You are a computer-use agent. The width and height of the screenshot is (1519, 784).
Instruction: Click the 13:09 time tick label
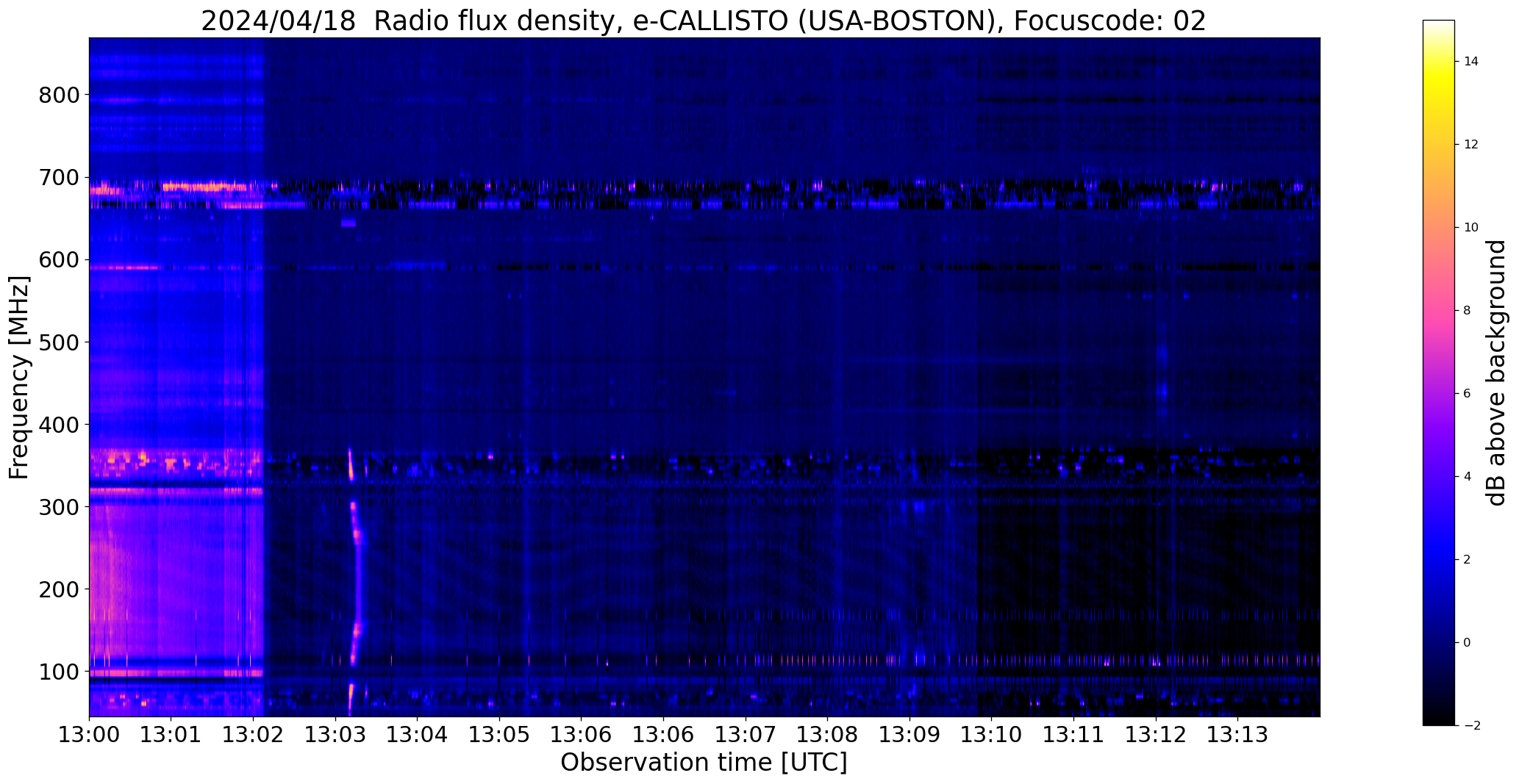(909, 734)
